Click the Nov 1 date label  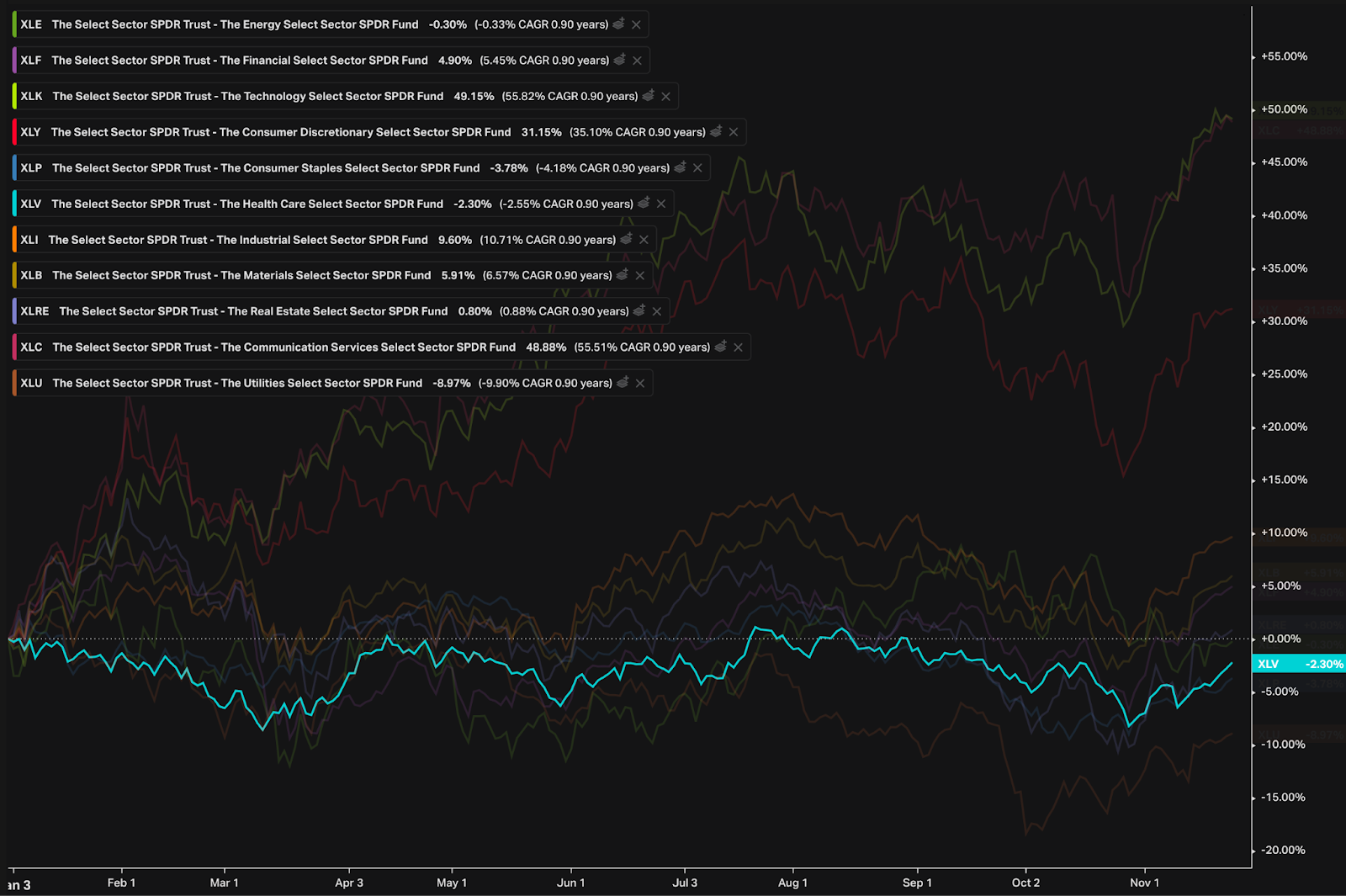pos(1144,883)
